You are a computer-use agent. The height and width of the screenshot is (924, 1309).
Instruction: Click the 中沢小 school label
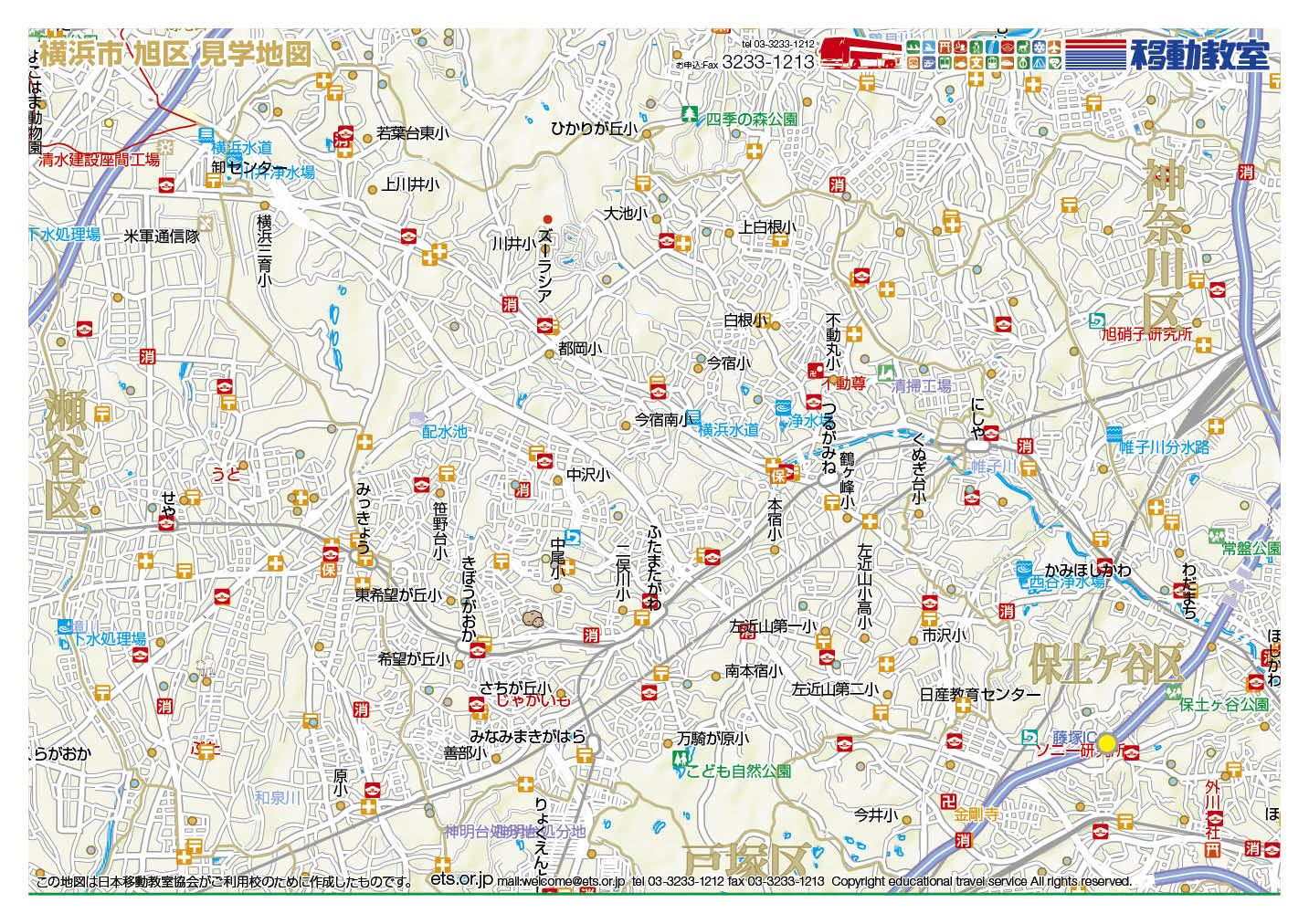(588, 475)
